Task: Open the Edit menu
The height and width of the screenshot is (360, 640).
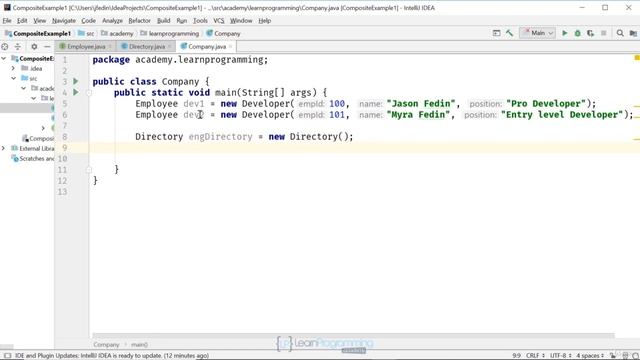Action: (22, 20)
